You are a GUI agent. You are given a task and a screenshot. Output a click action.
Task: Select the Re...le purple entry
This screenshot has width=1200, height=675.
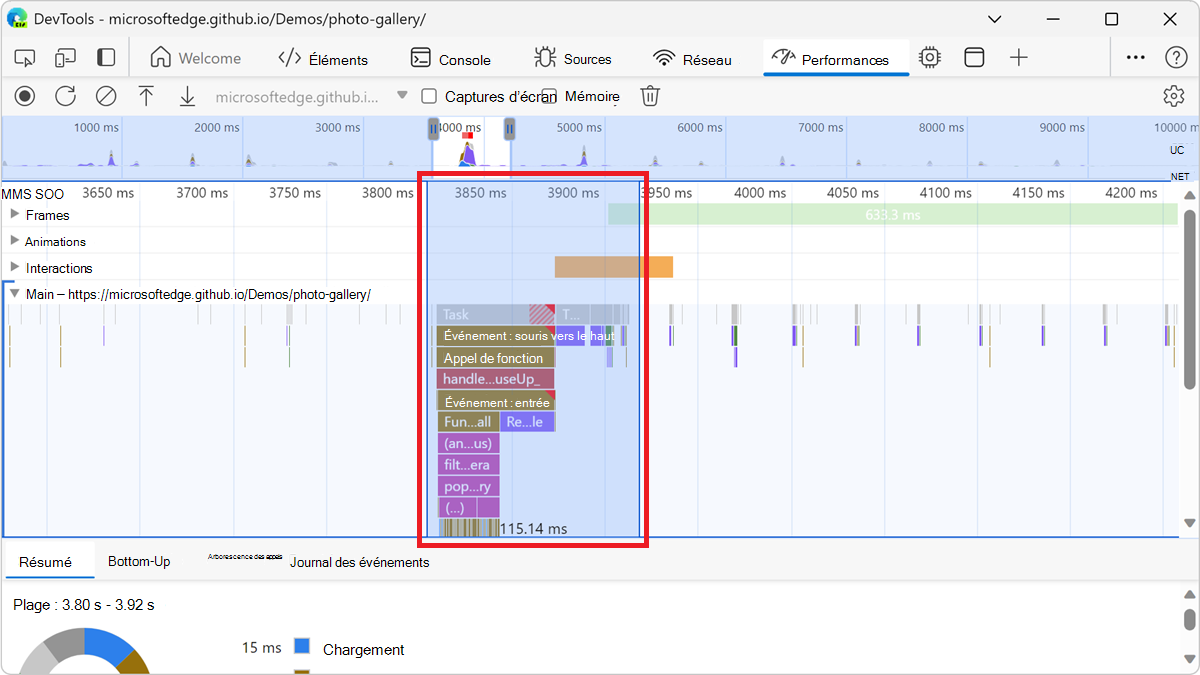coord(527,422)
